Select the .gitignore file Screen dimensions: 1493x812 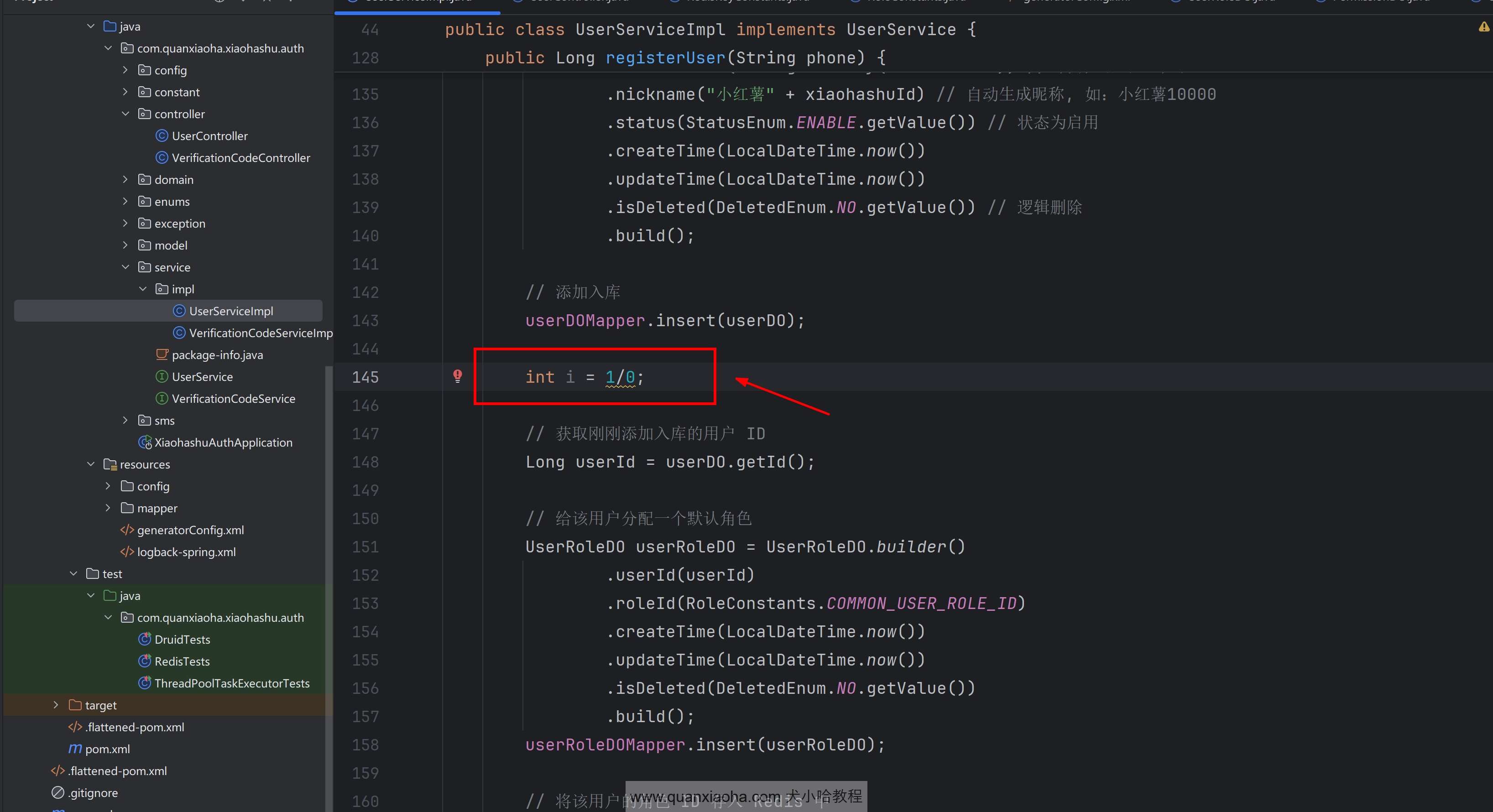point(93,793)
